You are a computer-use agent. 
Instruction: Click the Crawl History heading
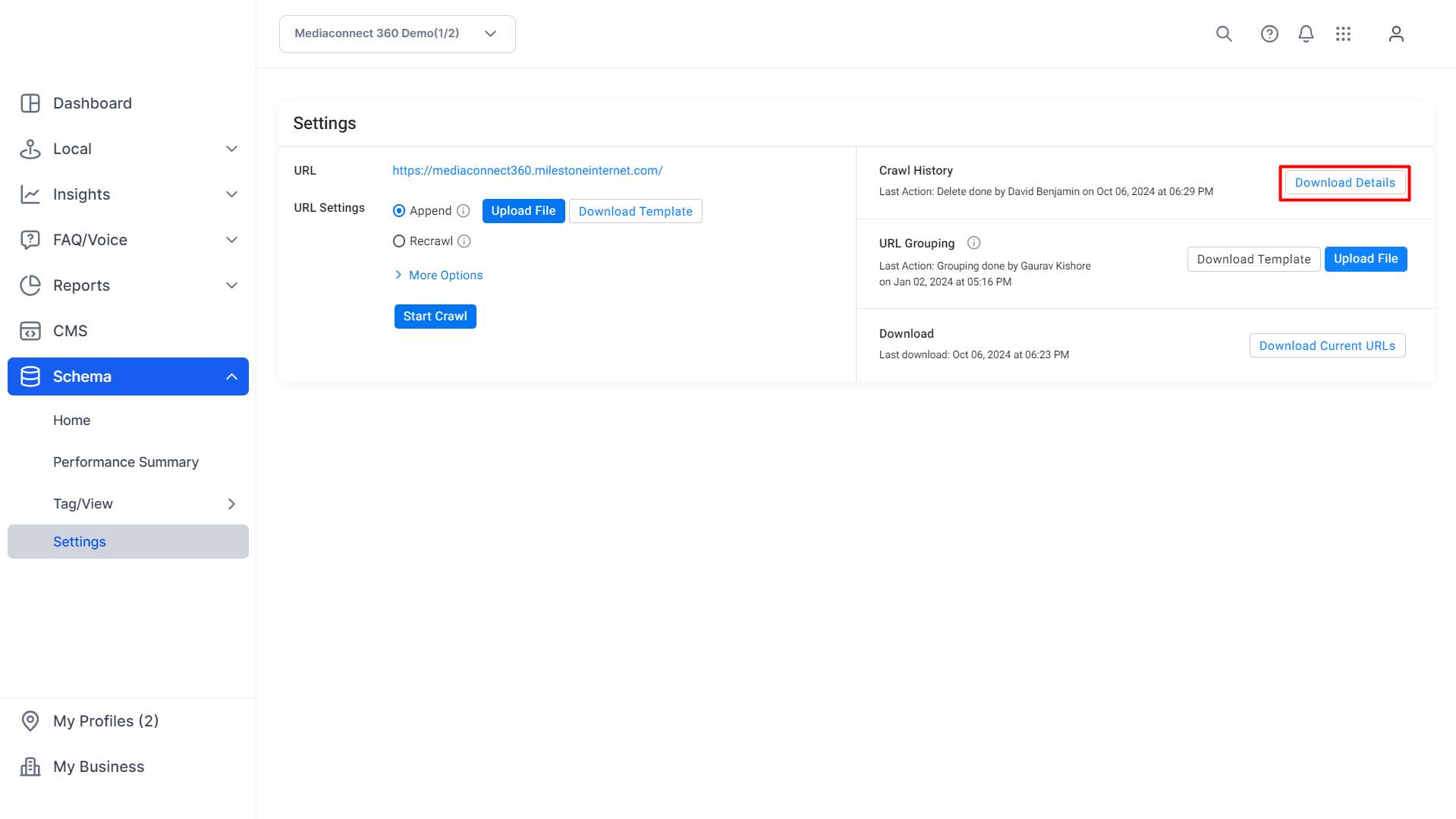[916, 171]
